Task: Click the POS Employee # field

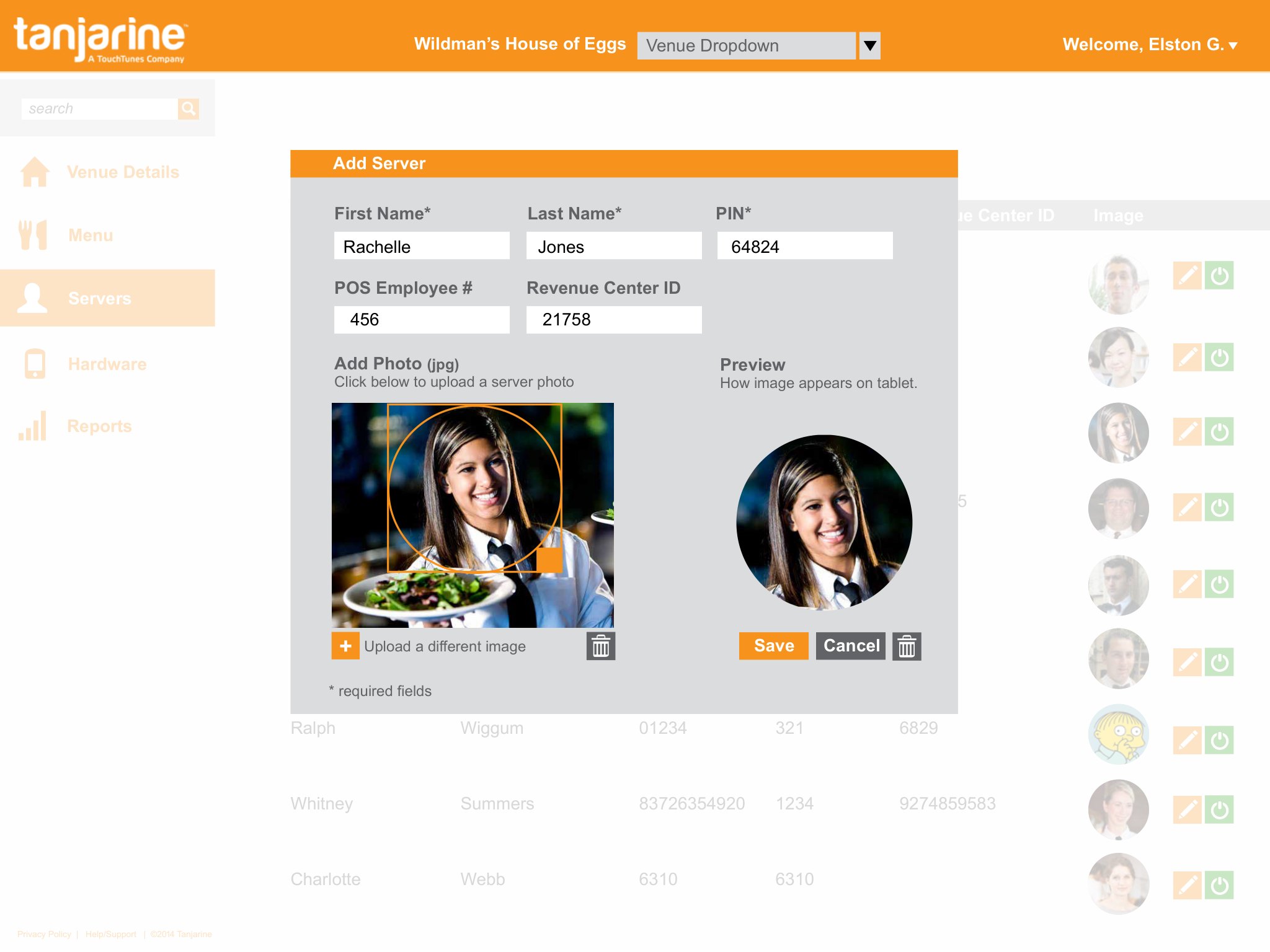Action: [422, 320]
